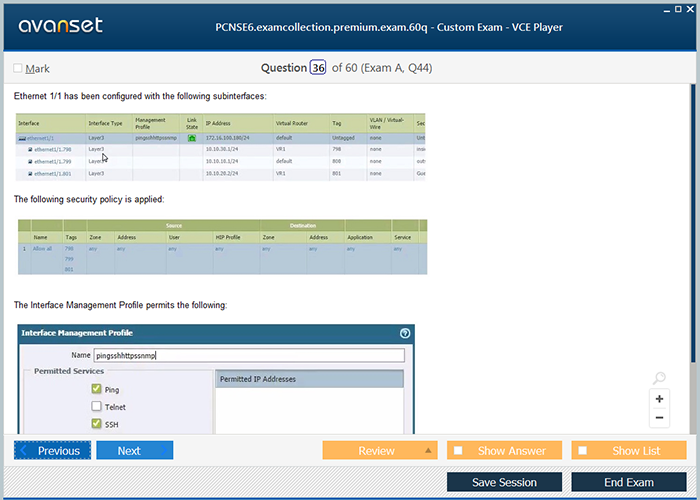700x500 pixels.
Task: Click the zoom in plus icon
Action: 659,399
